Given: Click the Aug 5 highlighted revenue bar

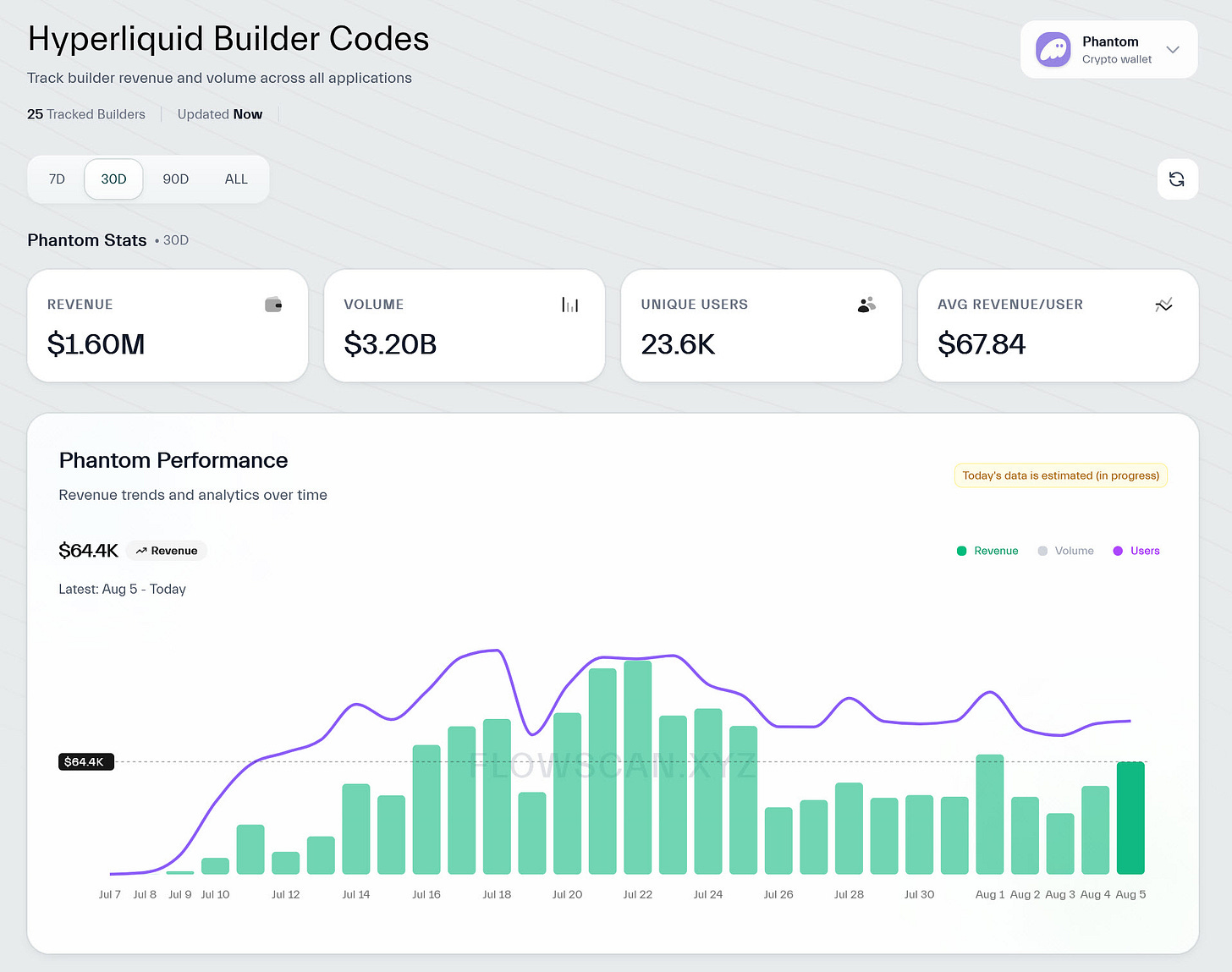Looking at the screenshot, I should (x=1130, y=818).
